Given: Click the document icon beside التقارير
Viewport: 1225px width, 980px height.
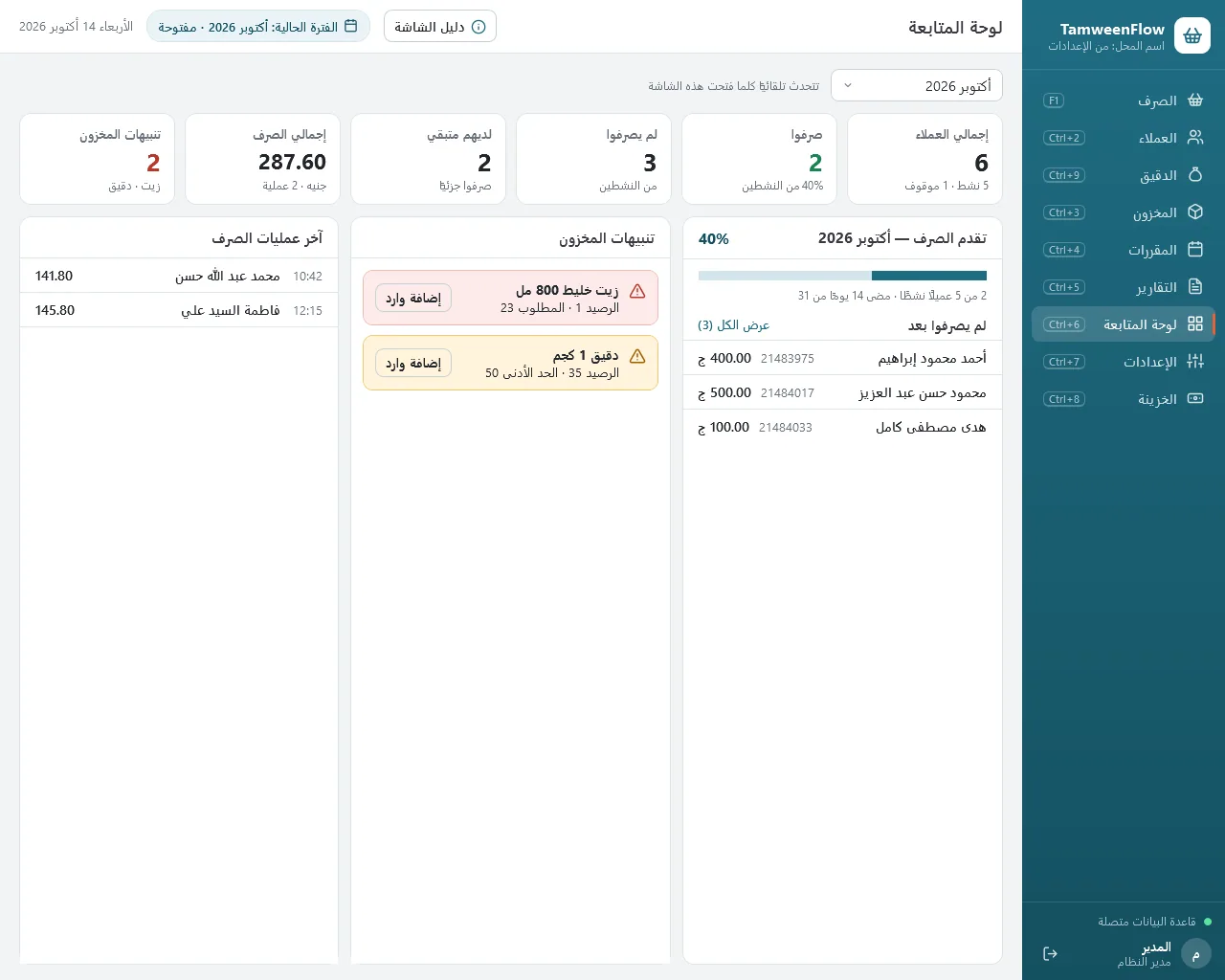Looking at the screenshot, I should tap(1195, 287).
